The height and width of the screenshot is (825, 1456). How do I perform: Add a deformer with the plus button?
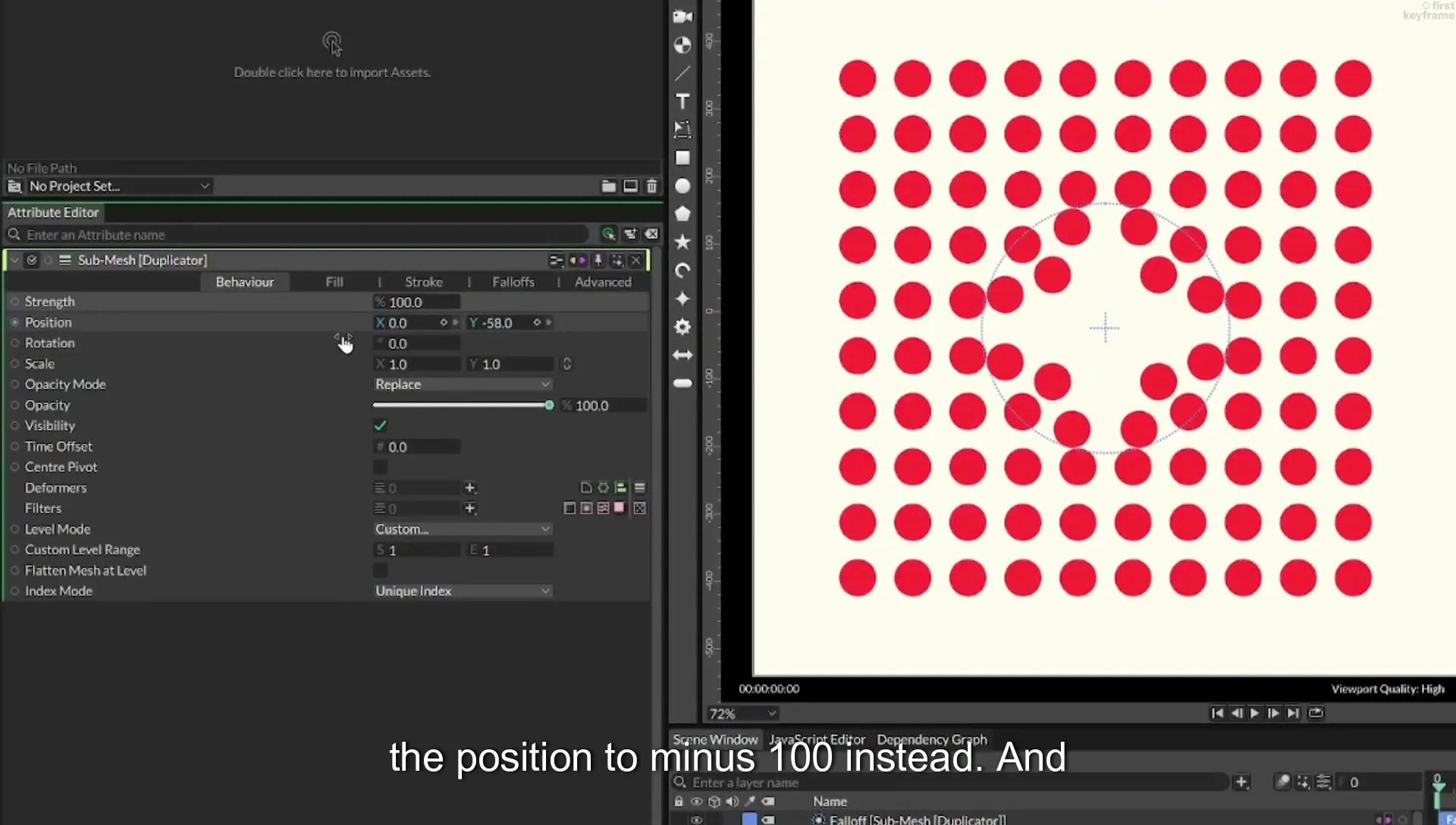(470, 488)
